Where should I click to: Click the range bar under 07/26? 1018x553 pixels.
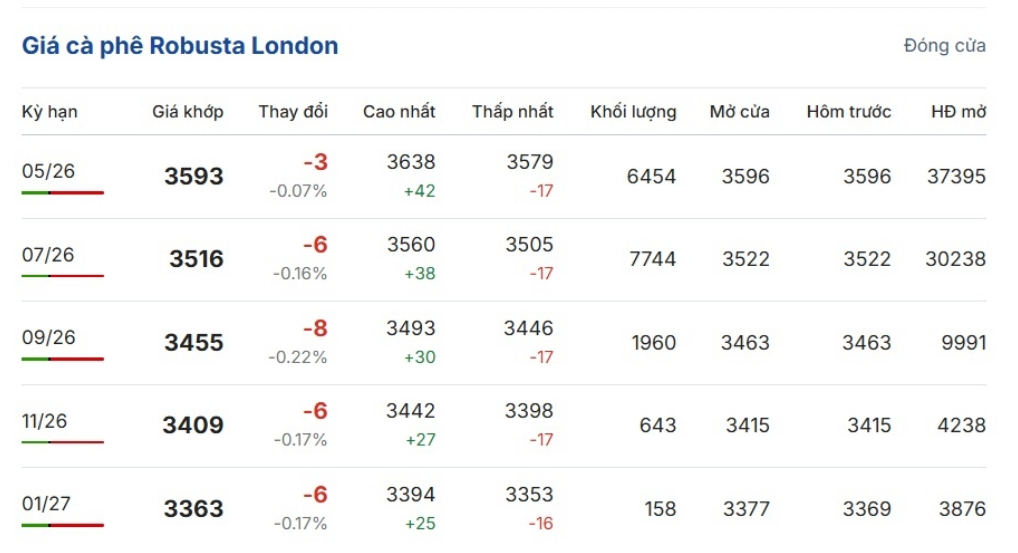(62, 275)
